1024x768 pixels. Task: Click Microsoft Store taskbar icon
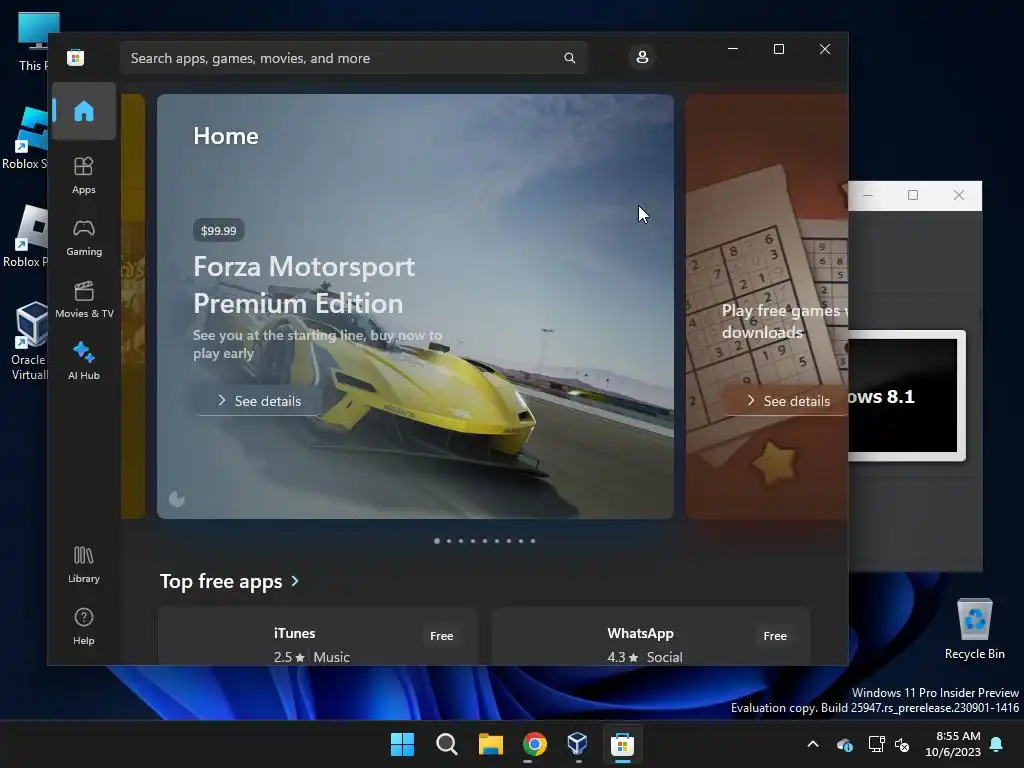tap(622, 744)
